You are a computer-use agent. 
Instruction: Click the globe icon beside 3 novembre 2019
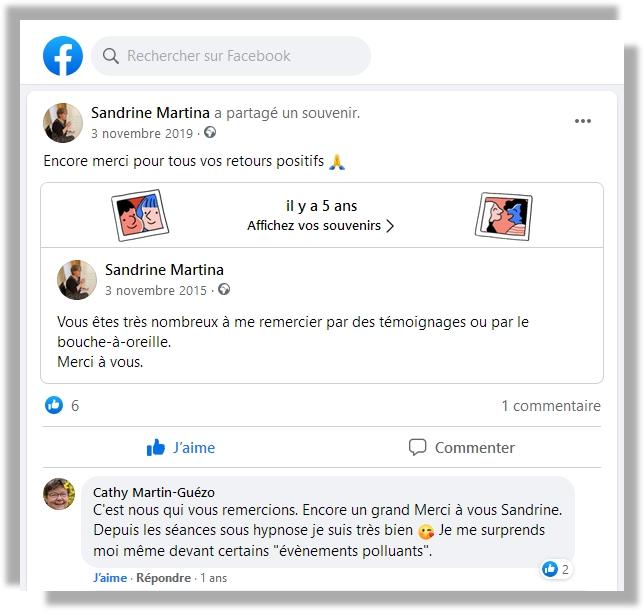coord(210,132)
